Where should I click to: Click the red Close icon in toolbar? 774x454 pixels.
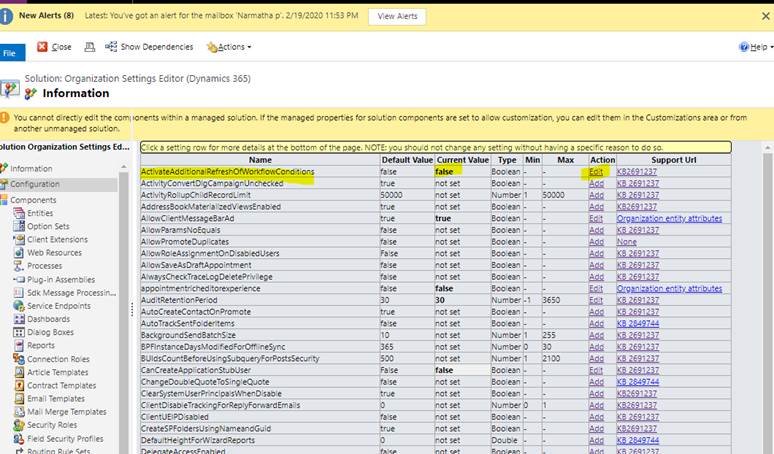[42, 46]
